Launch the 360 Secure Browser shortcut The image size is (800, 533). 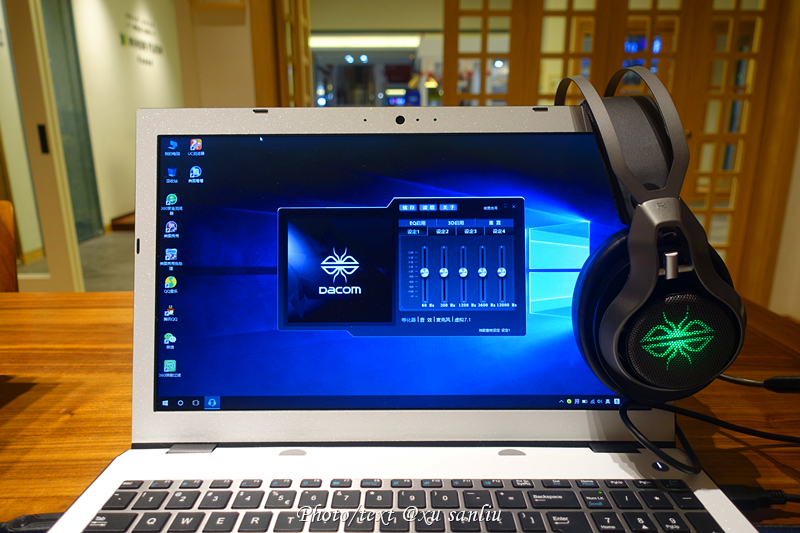click(x=171, y=203)
